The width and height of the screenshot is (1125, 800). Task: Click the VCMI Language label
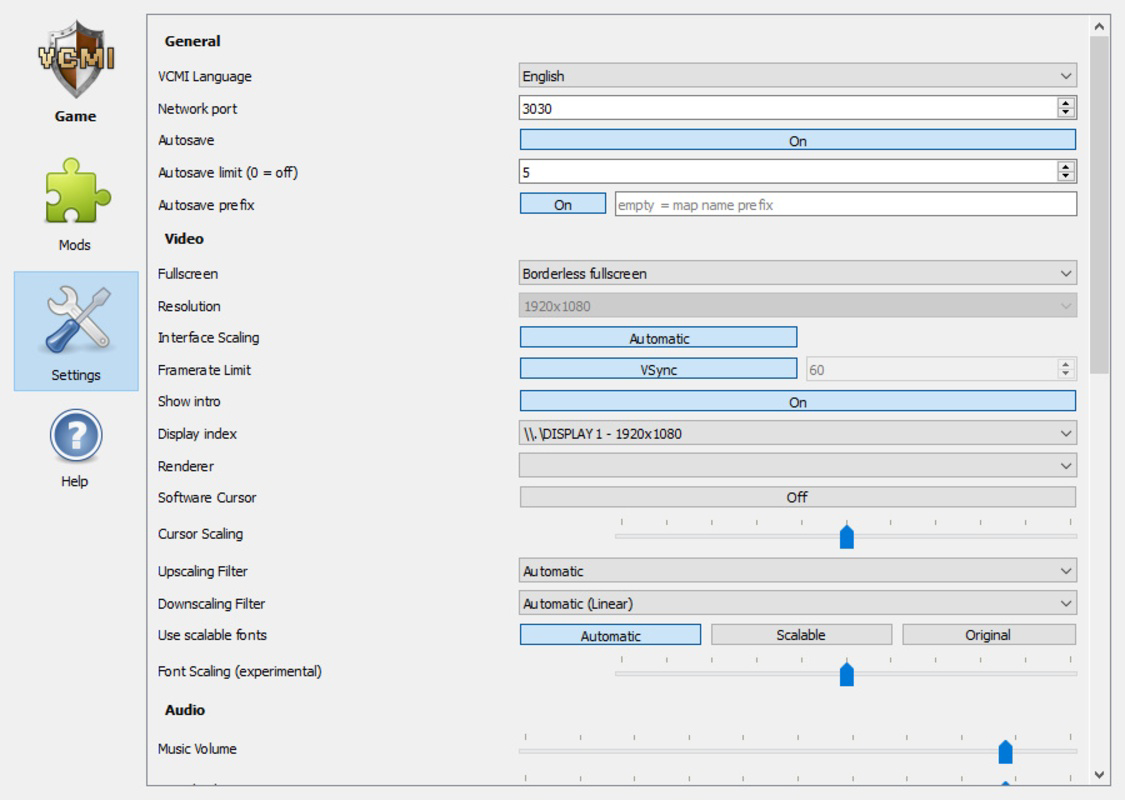coord(204,76)
